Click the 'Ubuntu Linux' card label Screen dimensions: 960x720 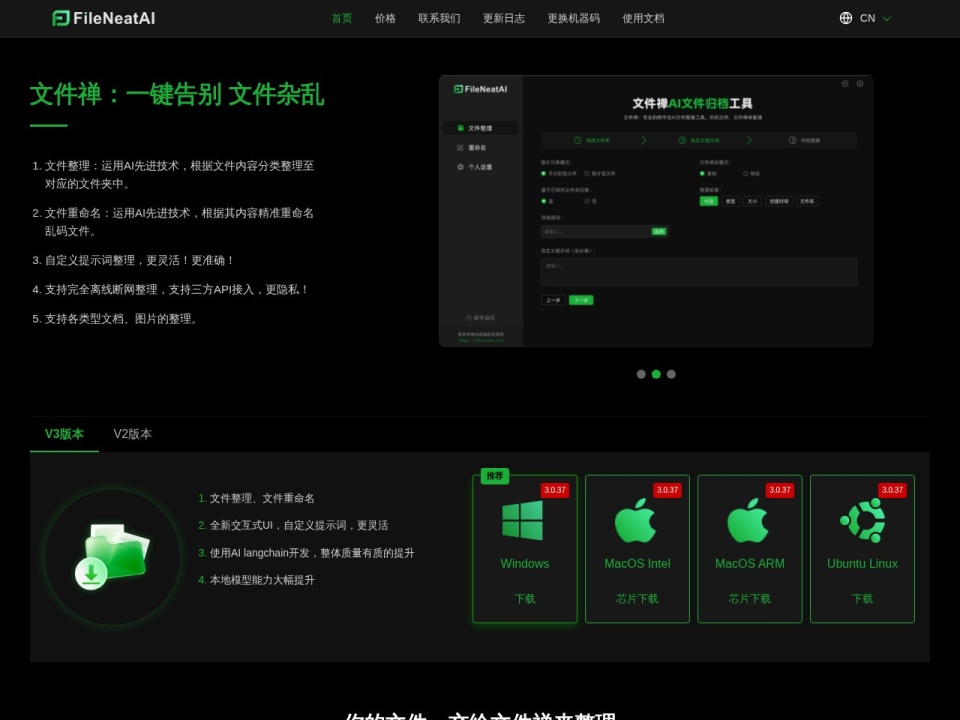[862, 563]
